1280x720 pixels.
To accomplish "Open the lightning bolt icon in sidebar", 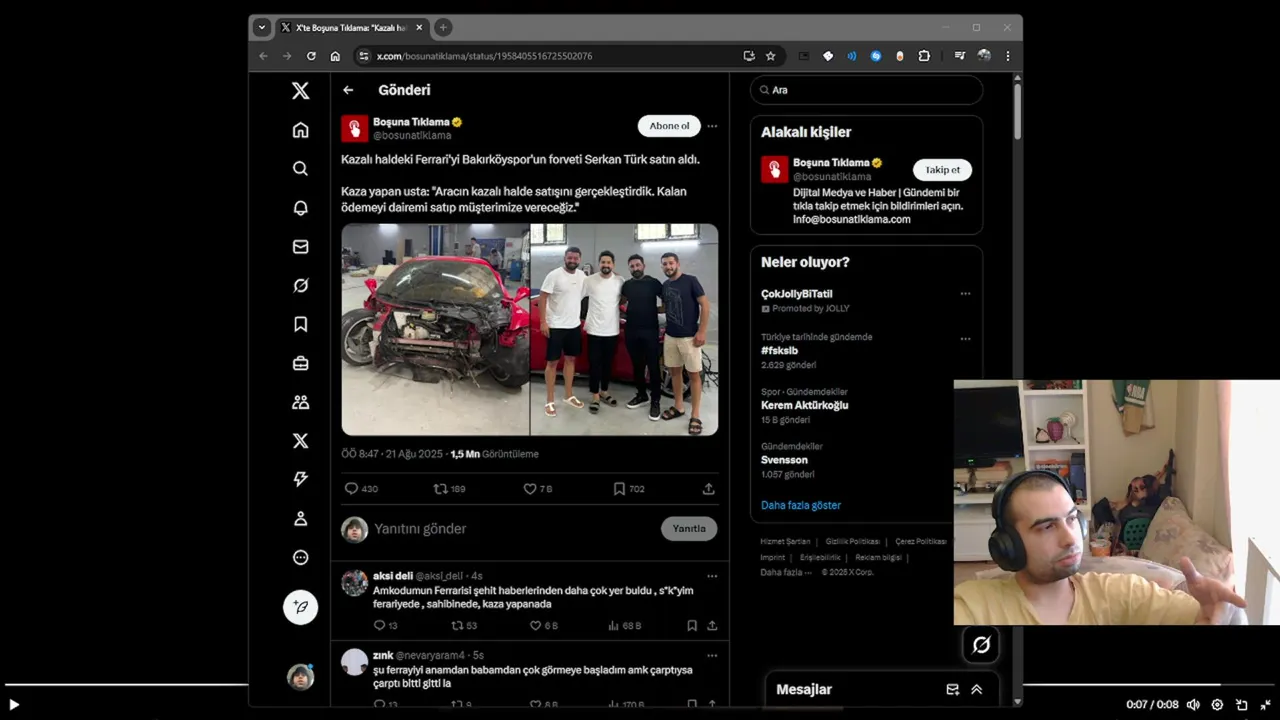I will 300,479.
